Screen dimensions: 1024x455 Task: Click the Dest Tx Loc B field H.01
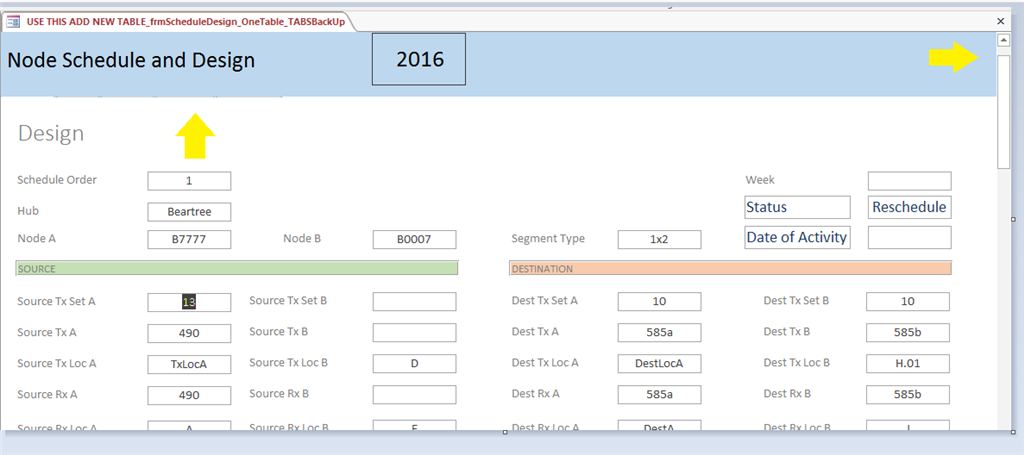908,363
